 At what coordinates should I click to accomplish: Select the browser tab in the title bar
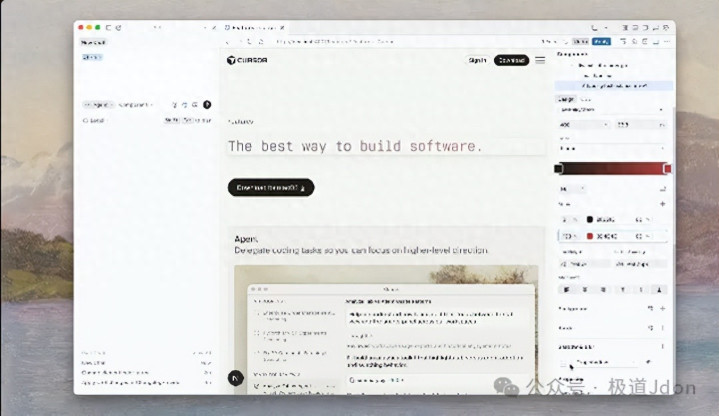point(254,28)
